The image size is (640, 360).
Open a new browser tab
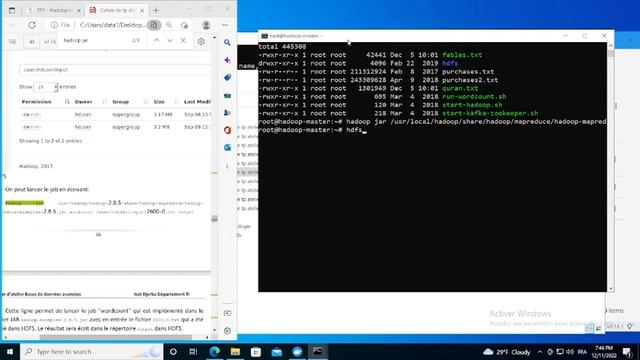coord(156,10)
